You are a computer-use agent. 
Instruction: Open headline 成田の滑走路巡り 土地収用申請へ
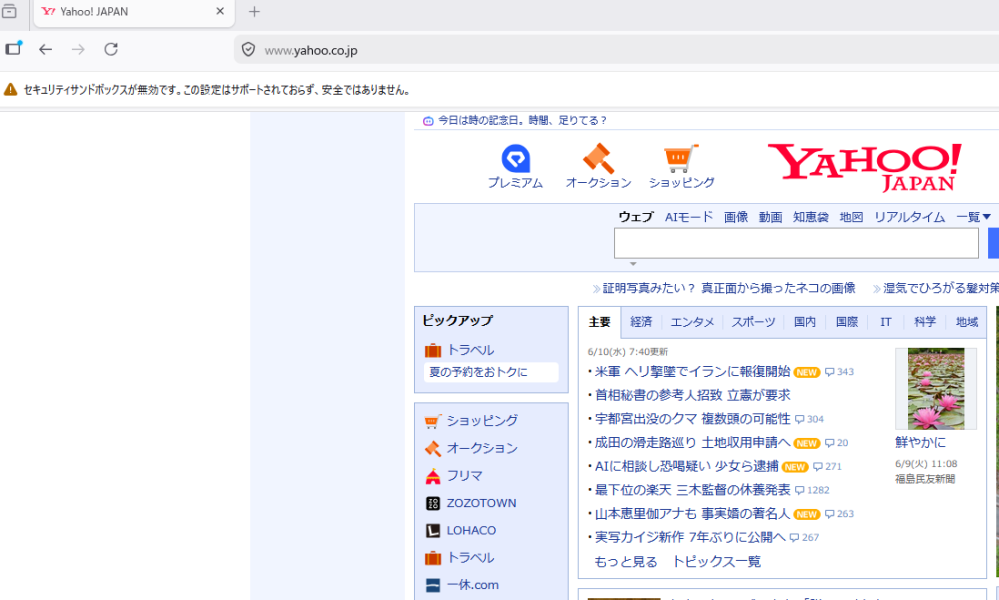coord(693,442)
